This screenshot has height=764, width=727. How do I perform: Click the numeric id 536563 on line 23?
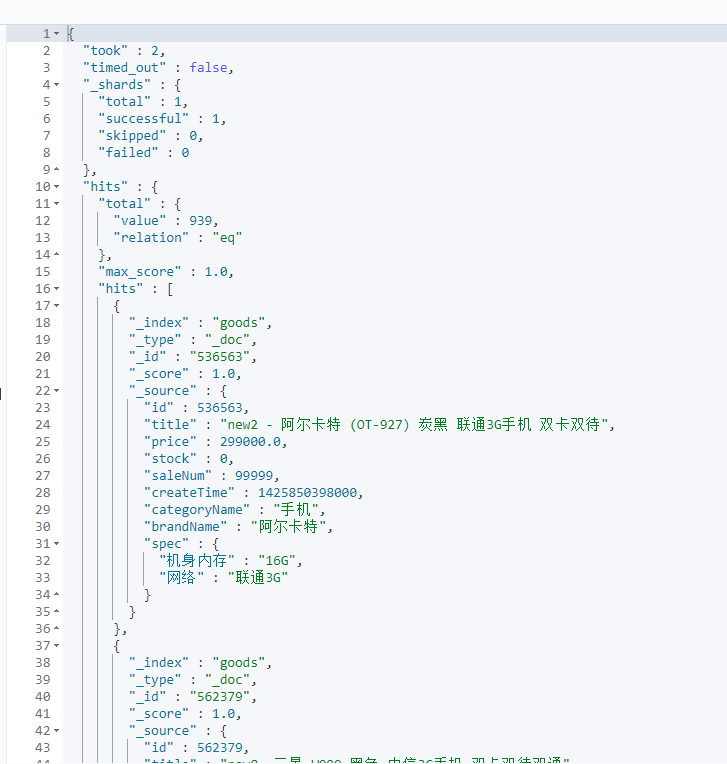219,408
